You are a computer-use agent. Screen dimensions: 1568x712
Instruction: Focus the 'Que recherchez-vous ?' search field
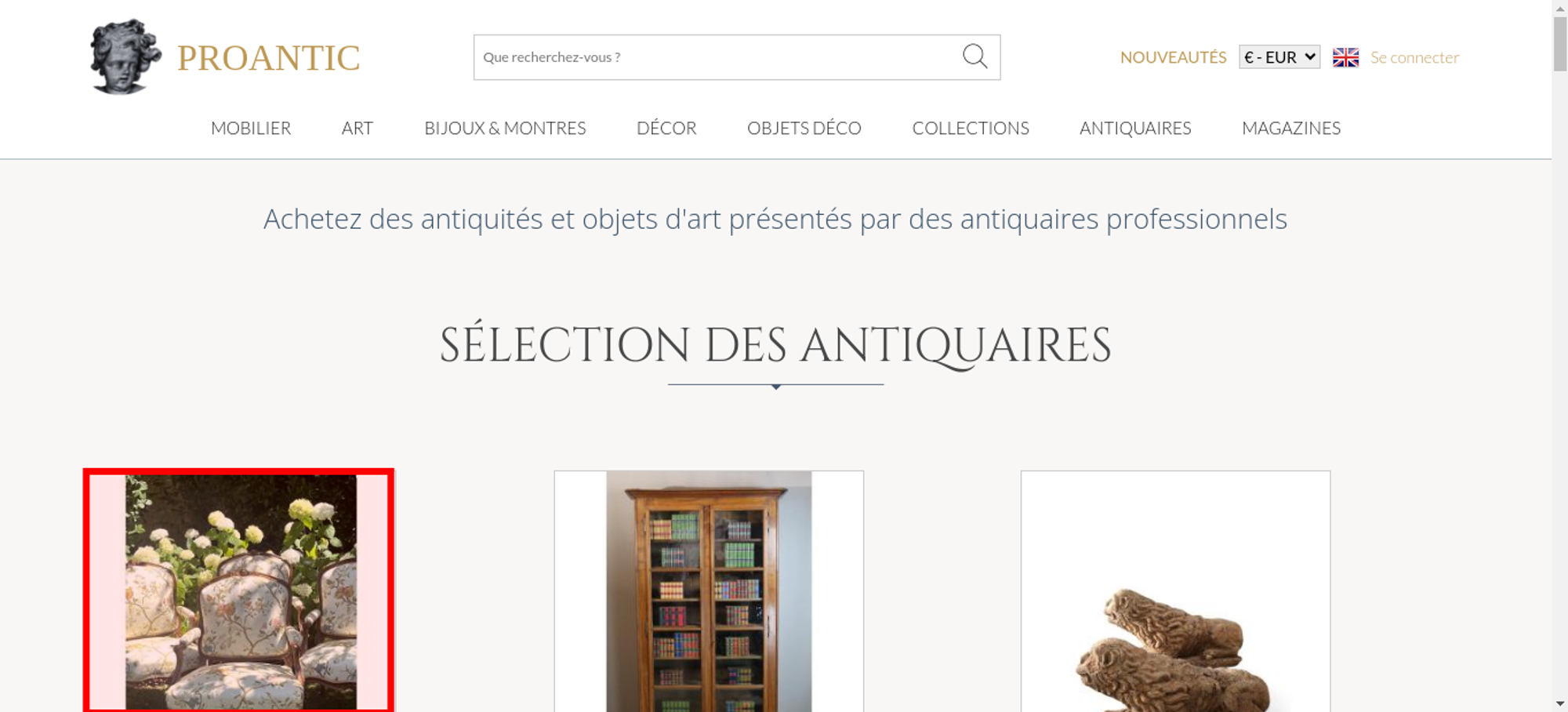tap(717, 57)
